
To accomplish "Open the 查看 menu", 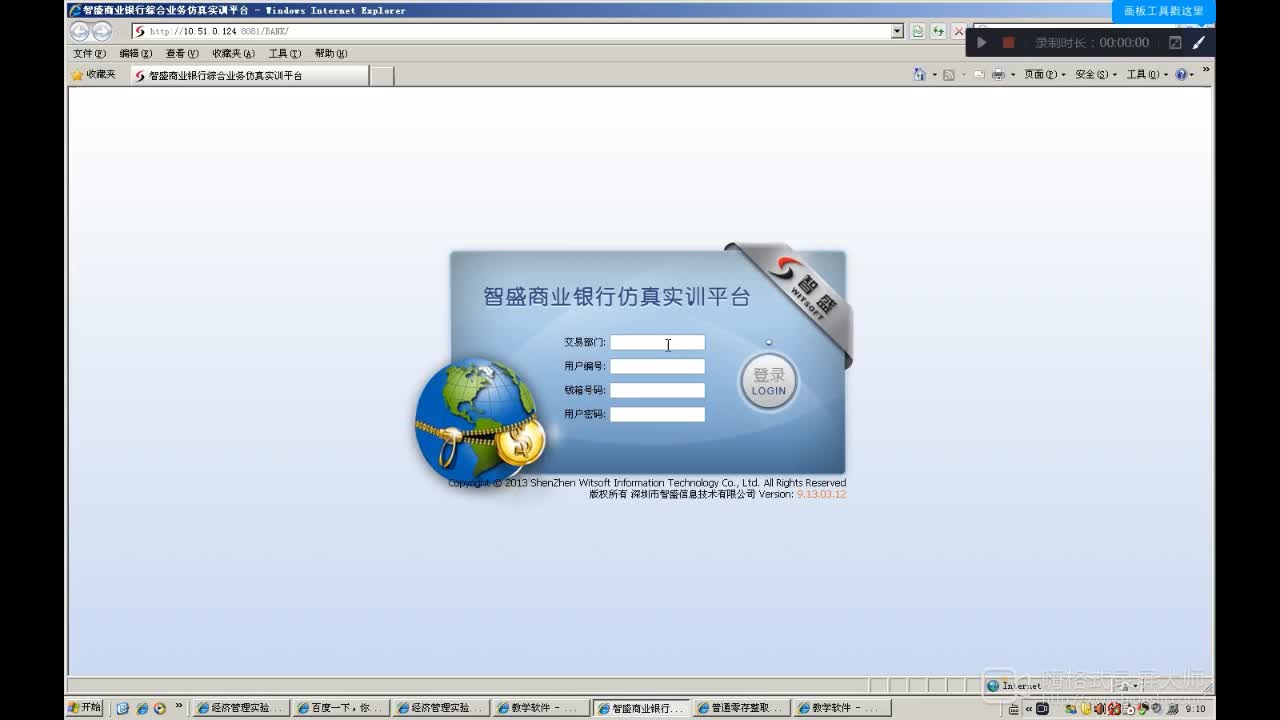I will pyautogui.click(x=182, y=53).
